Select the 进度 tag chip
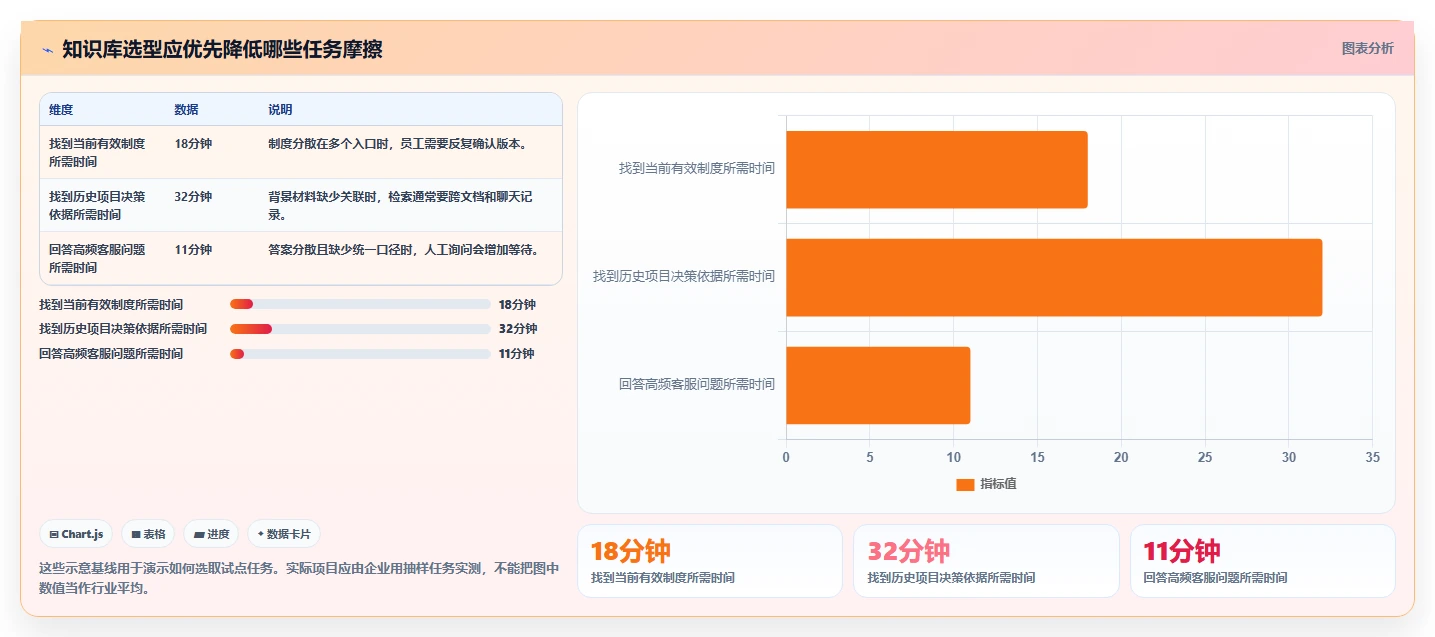Image resolution: width=1435 pixels, height=637 pixels. 212,534
